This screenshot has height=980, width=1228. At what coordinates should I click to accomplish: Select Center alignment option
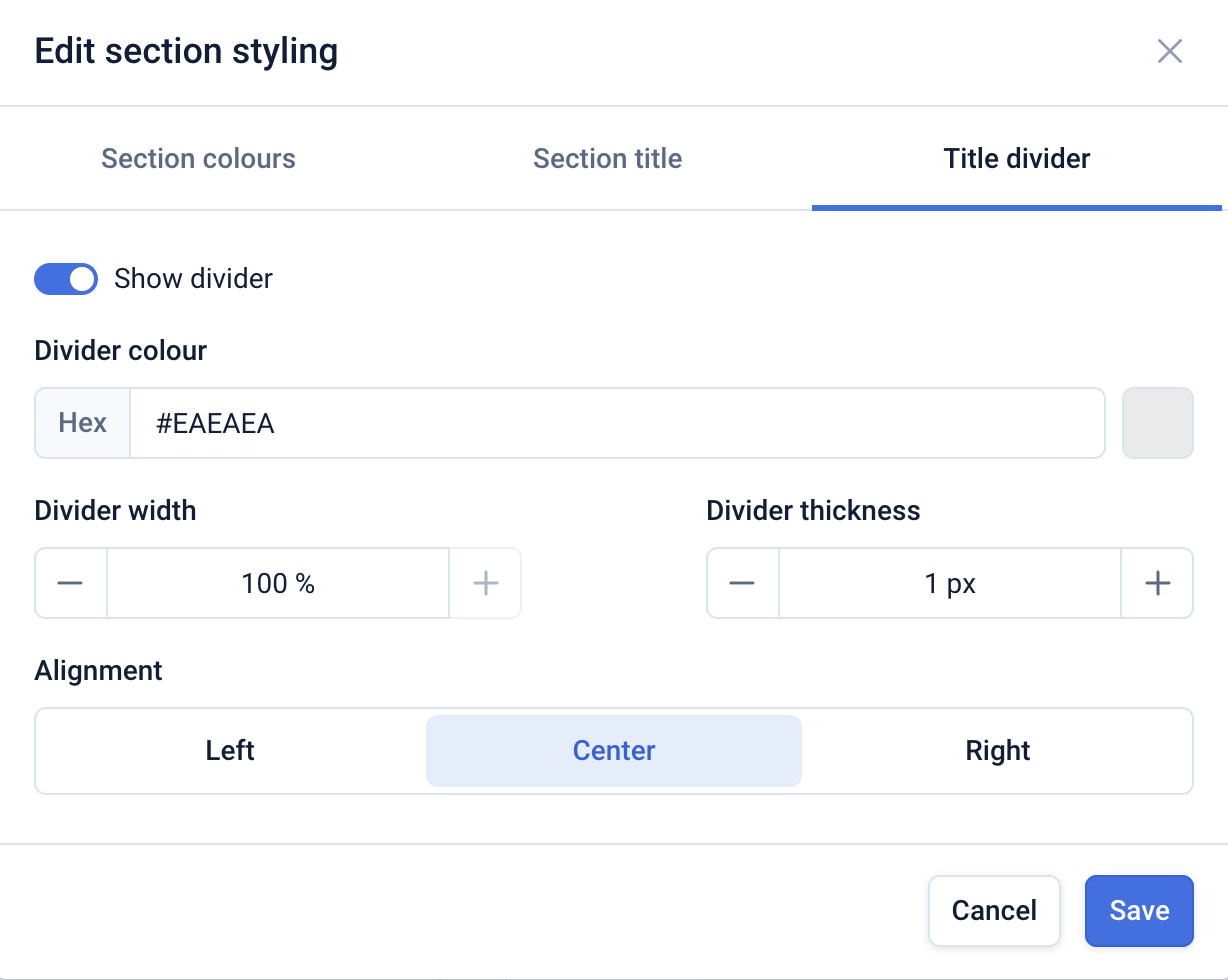(614, 751)
